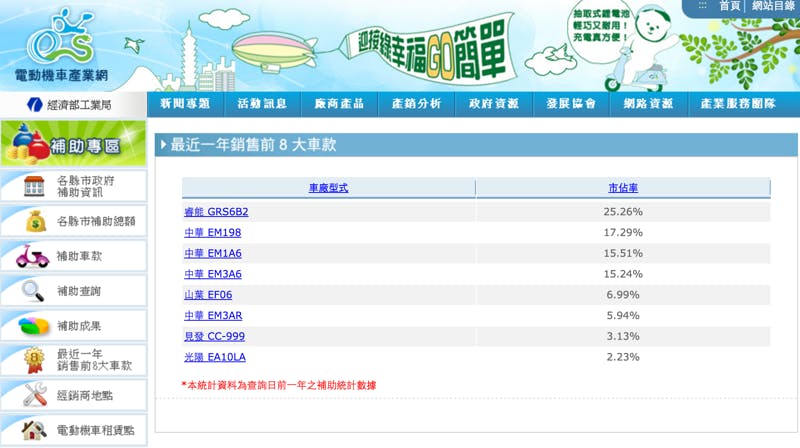800x448 pixels.
Task: Click the 6.99% market share value
Action: pos(623,295)
